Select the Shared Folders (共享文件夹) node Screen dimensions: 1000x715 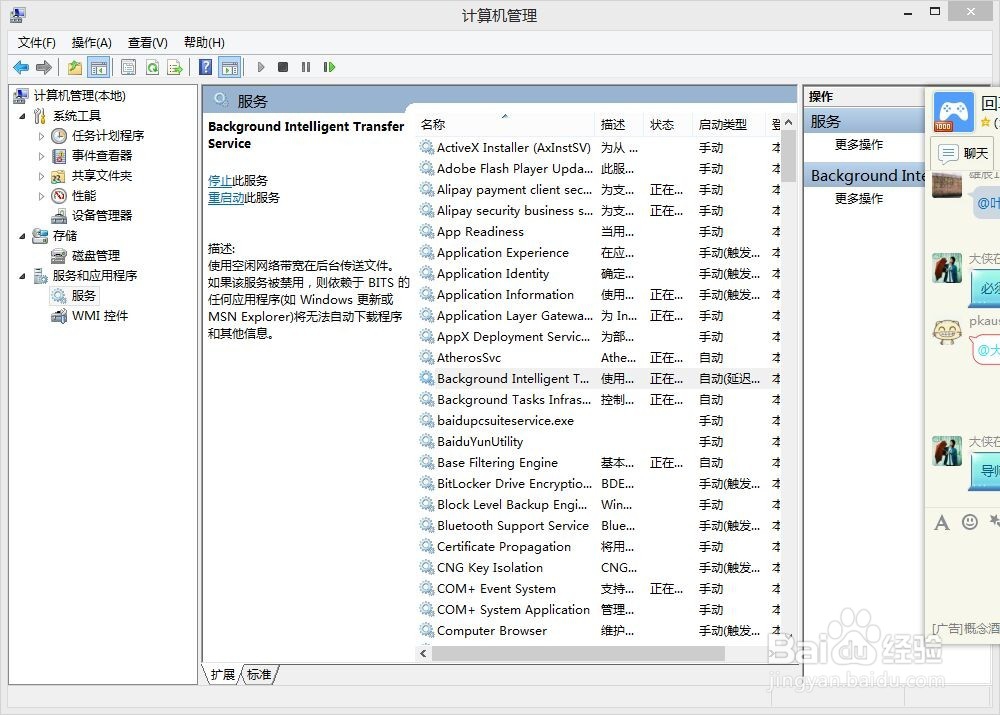tap(101, 175)
